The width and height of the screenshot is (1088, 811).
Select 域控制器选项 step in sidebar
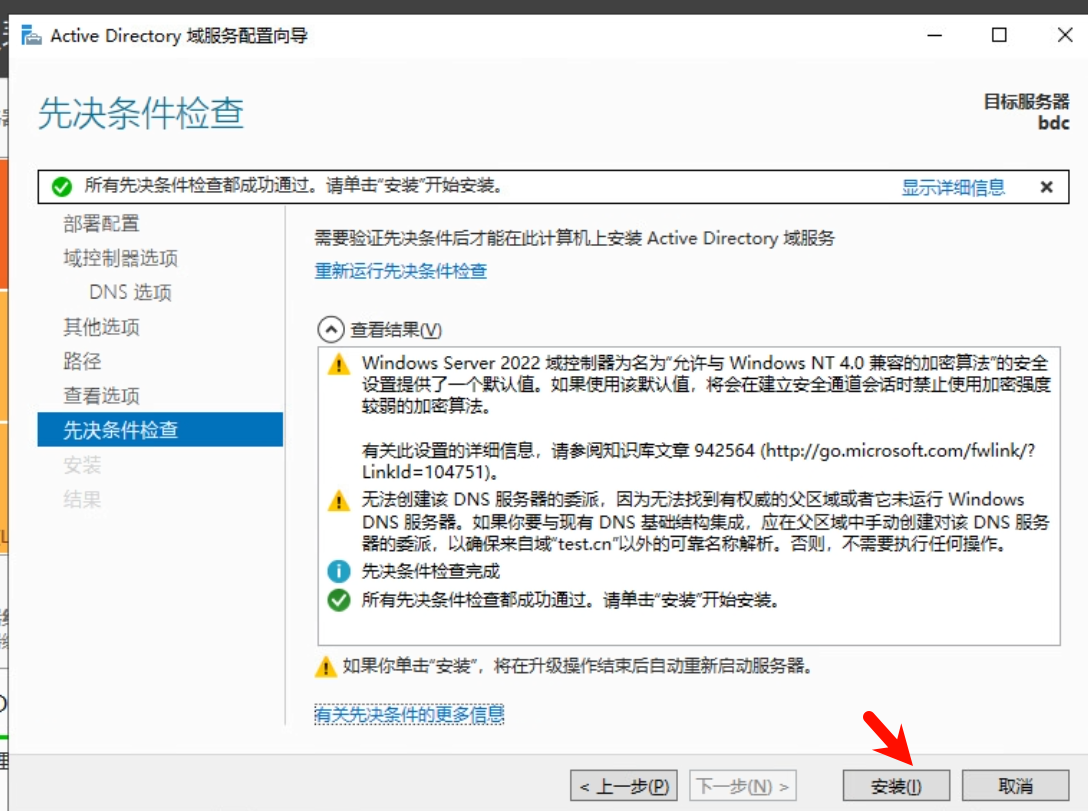click(121, 258)
